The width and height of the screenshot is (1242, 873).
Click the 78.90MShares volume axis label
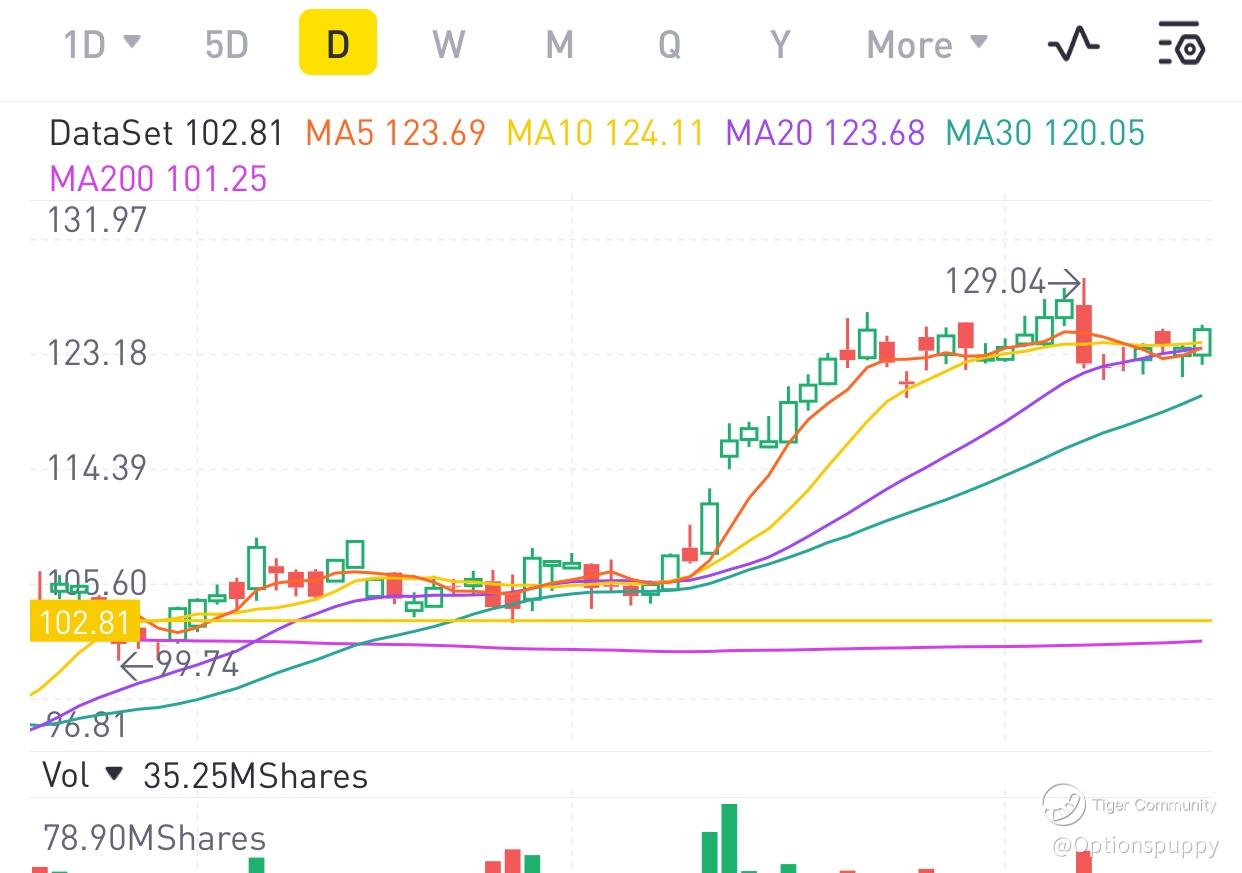click(154, 838)
